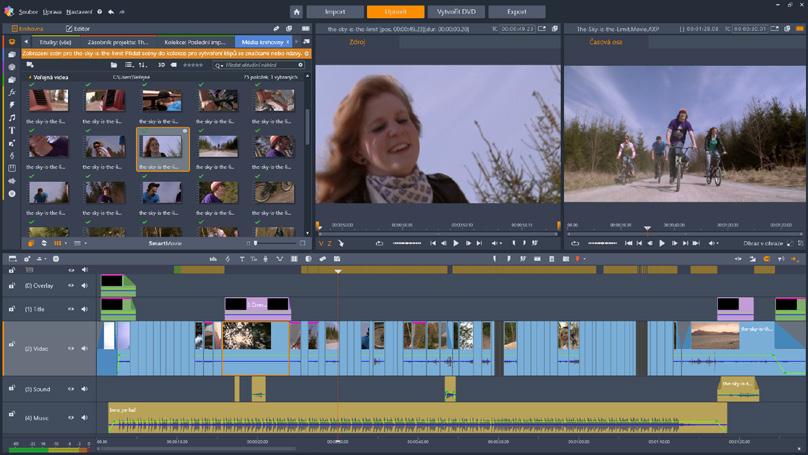Open the Soubor menu

point(28,11)
